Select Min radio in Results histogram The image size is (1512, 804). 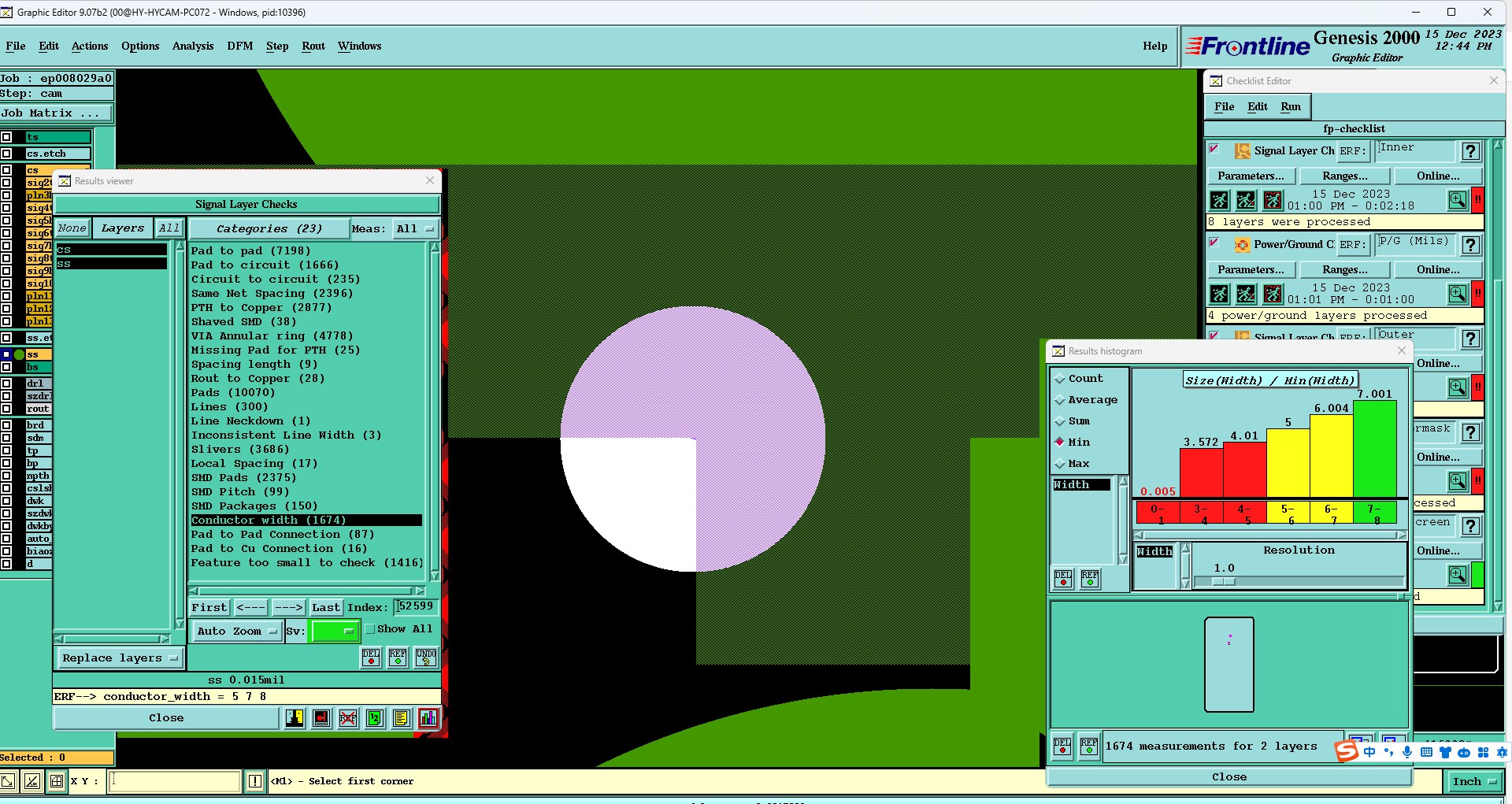pyautogui.click(x=1060, y=443)
